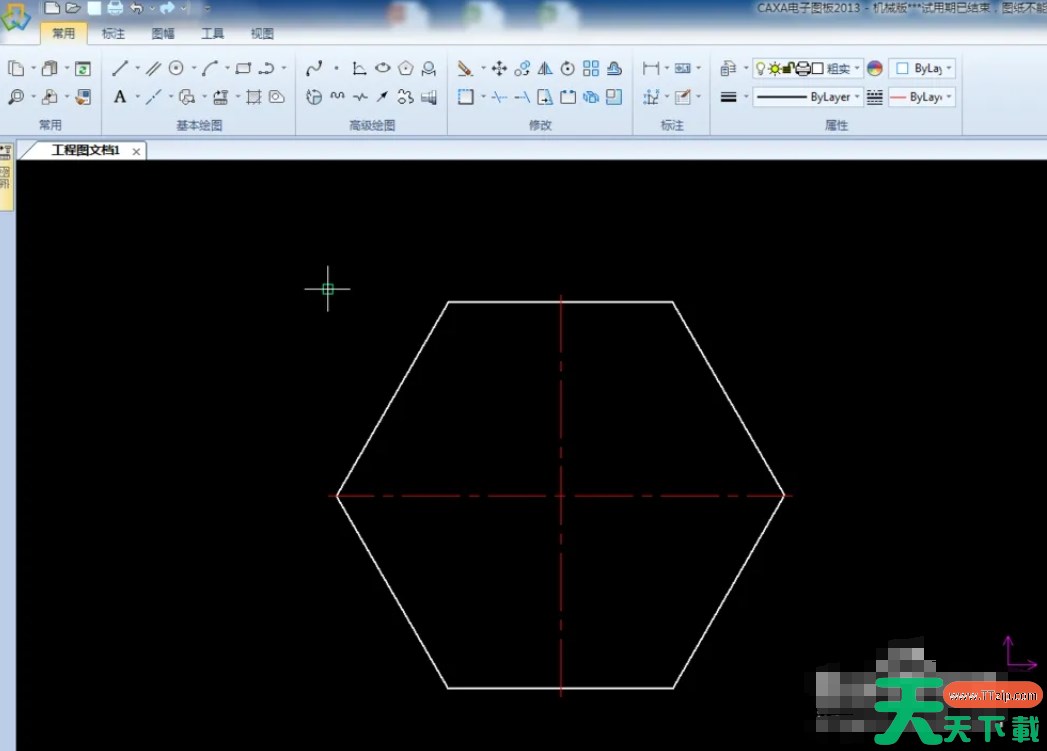This screenshot has width=1047, height=751.
Task: Open the 视图 ribbon tab
Action: click(262, 33)
